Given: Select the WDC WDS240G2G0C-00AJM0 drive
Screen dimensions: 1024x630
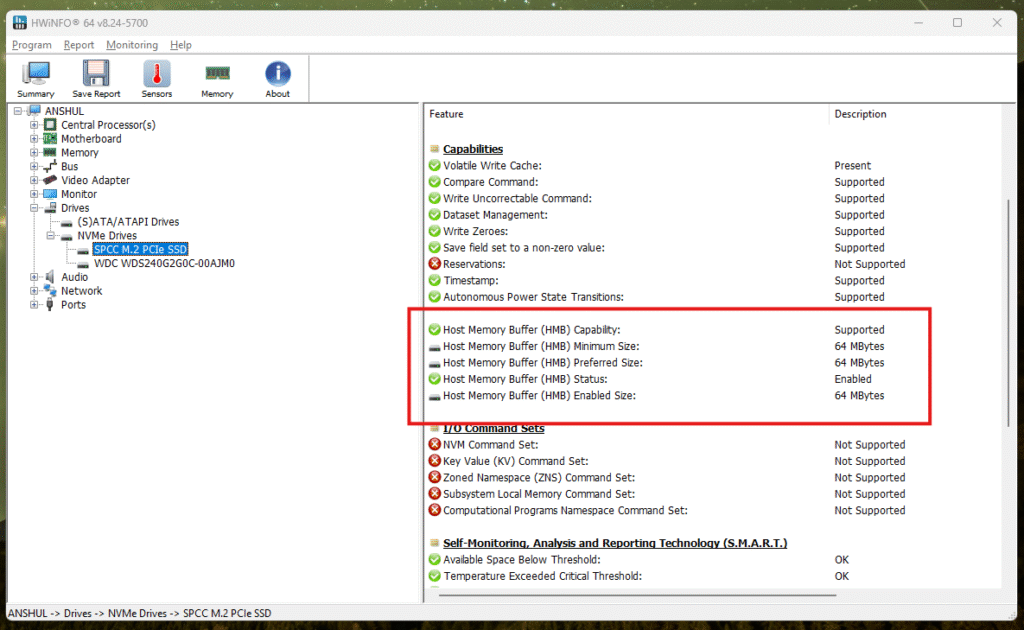Looking at the screenshot, I should point(164,264).
